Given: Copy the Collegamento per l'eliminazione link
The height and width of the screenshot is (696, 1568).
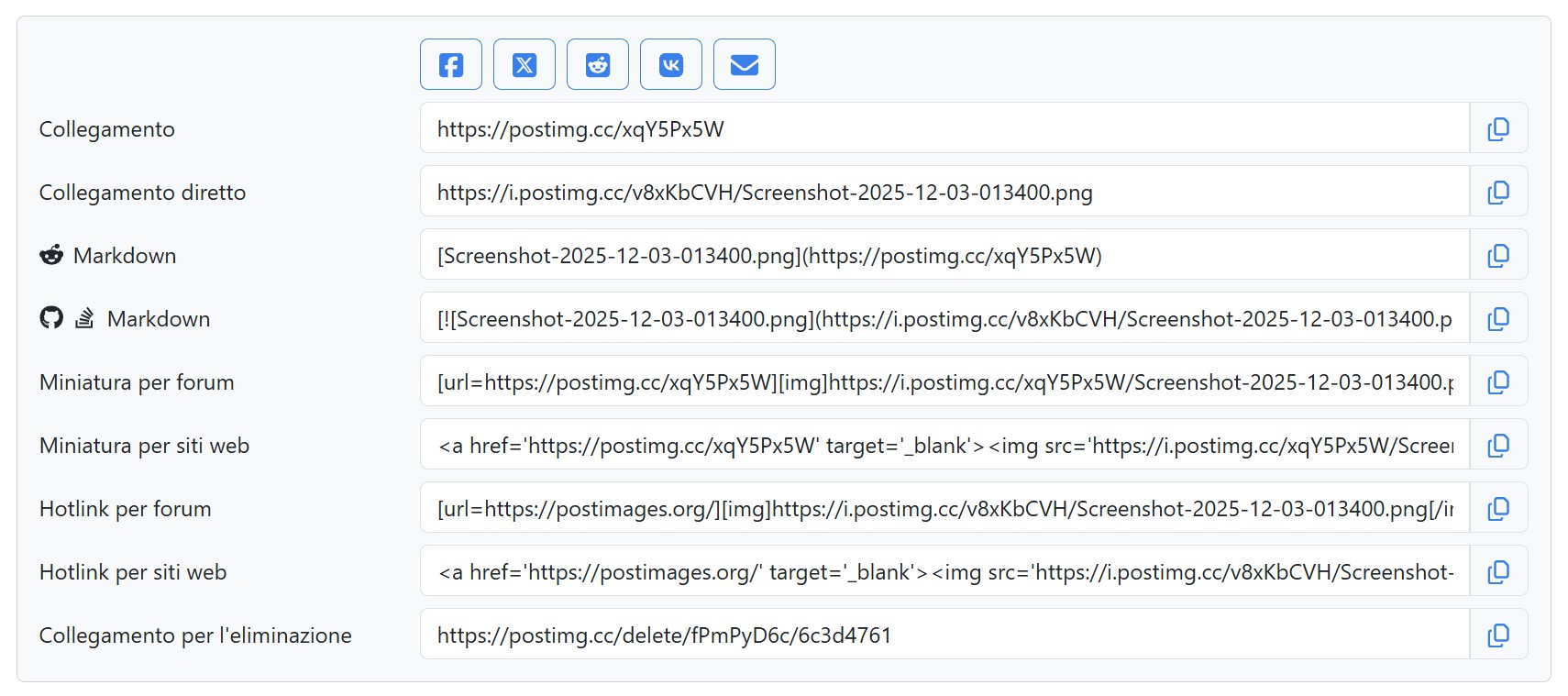Looking at the screenshot, I should click(1498, 635).
